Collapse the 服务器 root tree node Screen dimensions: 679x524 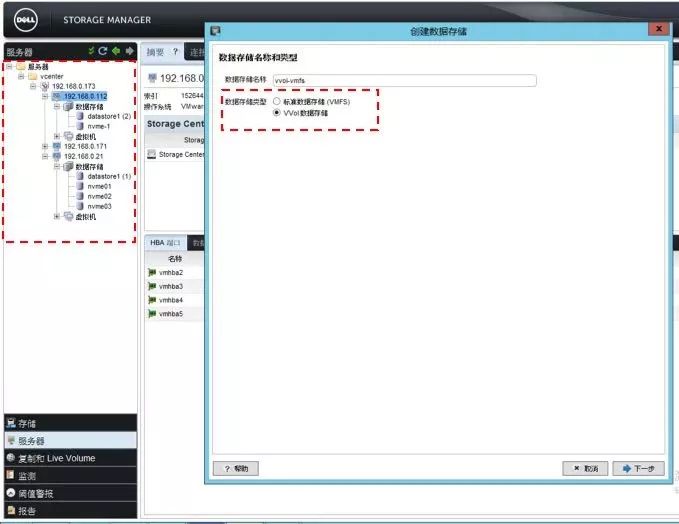click(x=9, y=66)
